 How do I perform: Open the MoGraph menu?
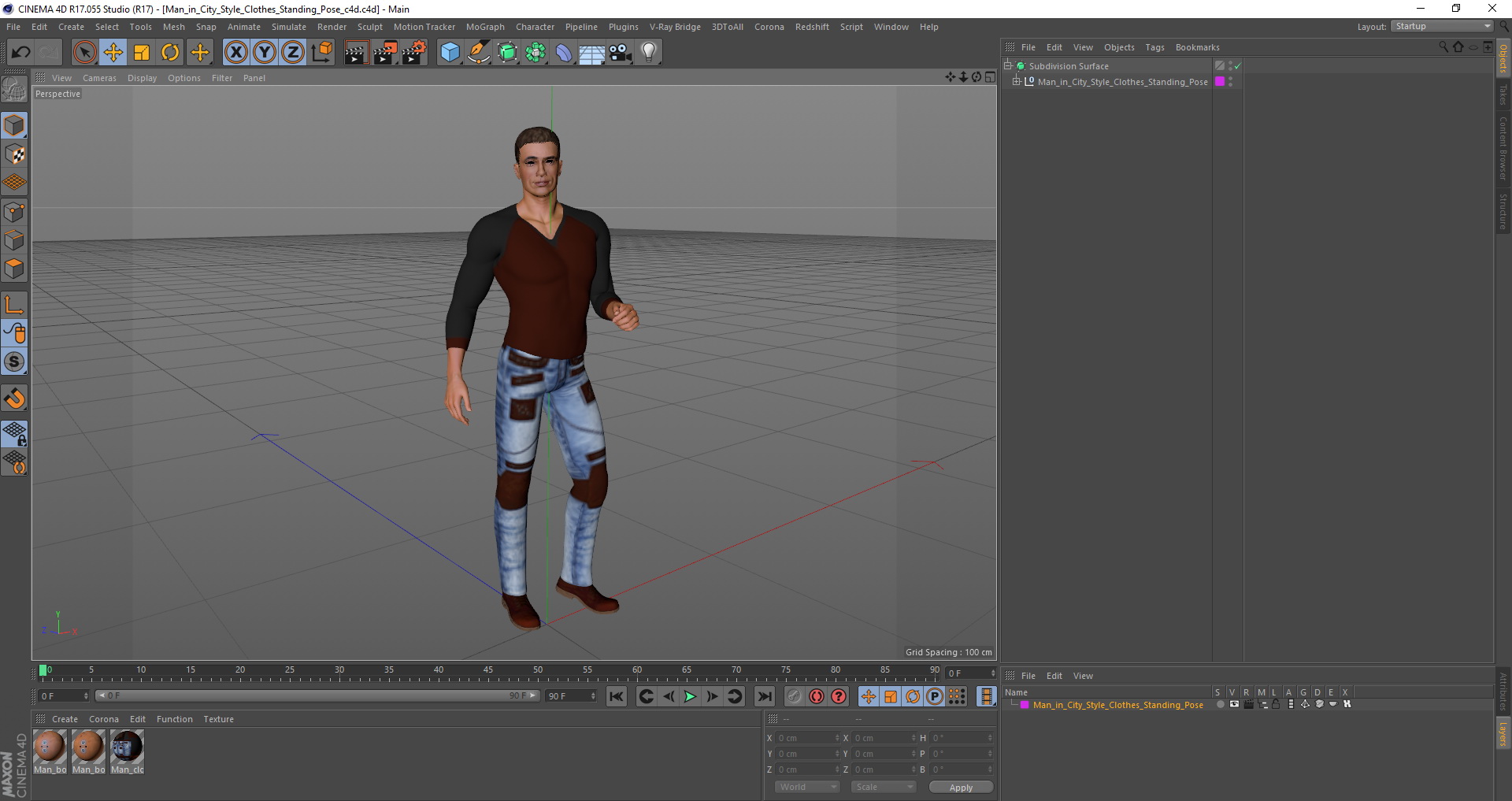coord(485,27)
